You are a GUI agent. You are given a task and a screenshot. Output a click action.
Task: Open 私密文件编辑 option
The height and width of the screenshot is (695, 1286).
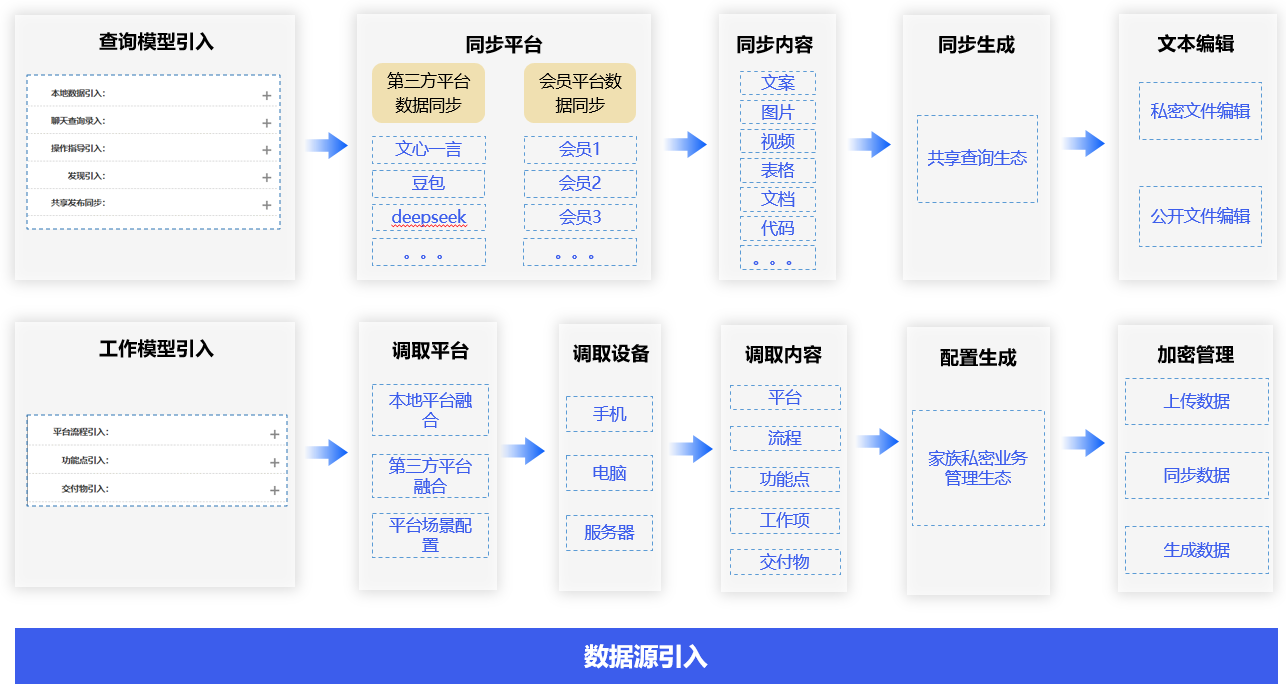click(x=1200, y=111)
